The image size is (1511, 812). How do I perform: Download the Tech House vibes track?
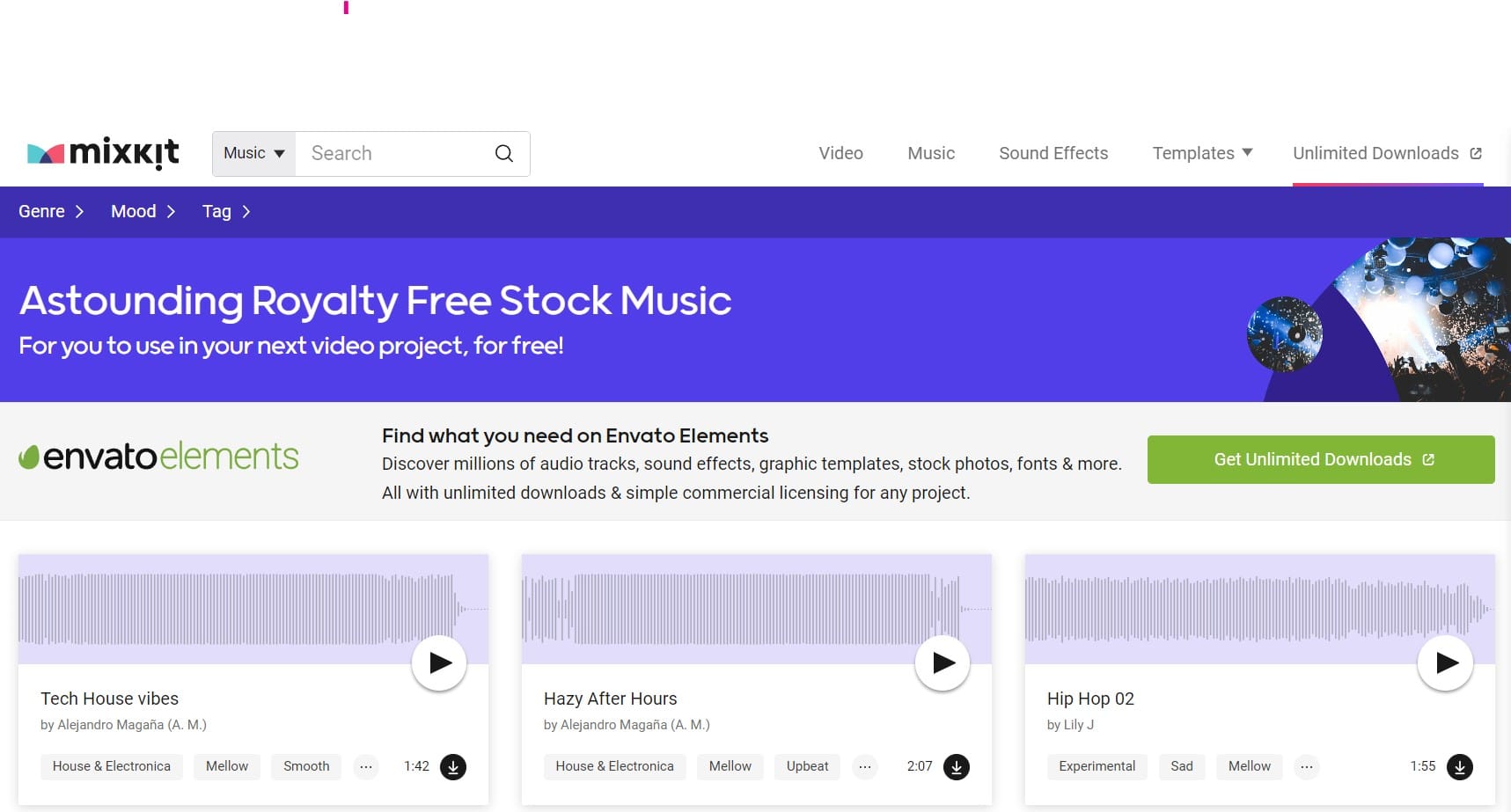coord(453,767)
